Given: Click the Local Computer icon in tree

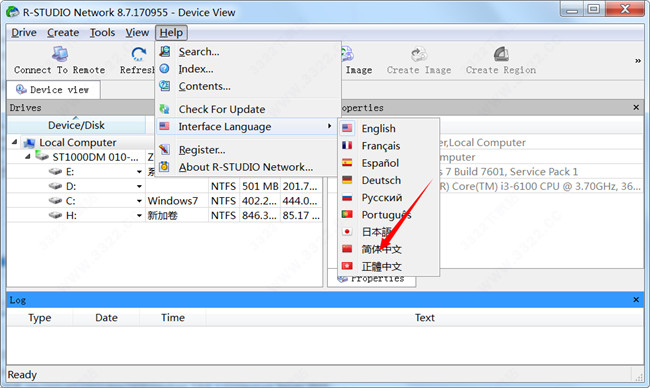Looking at the screenshot, I should click(29, 143).
